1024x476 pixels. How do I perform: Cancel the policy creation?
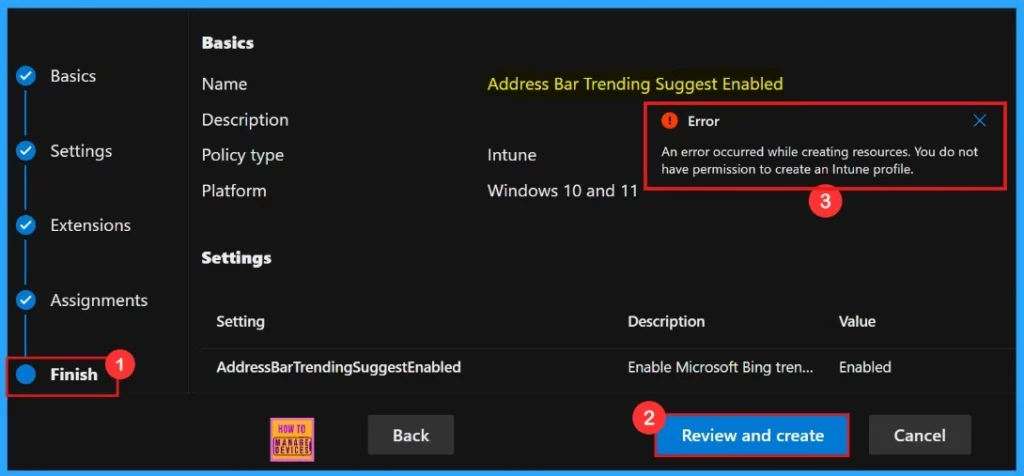(920, 435)
